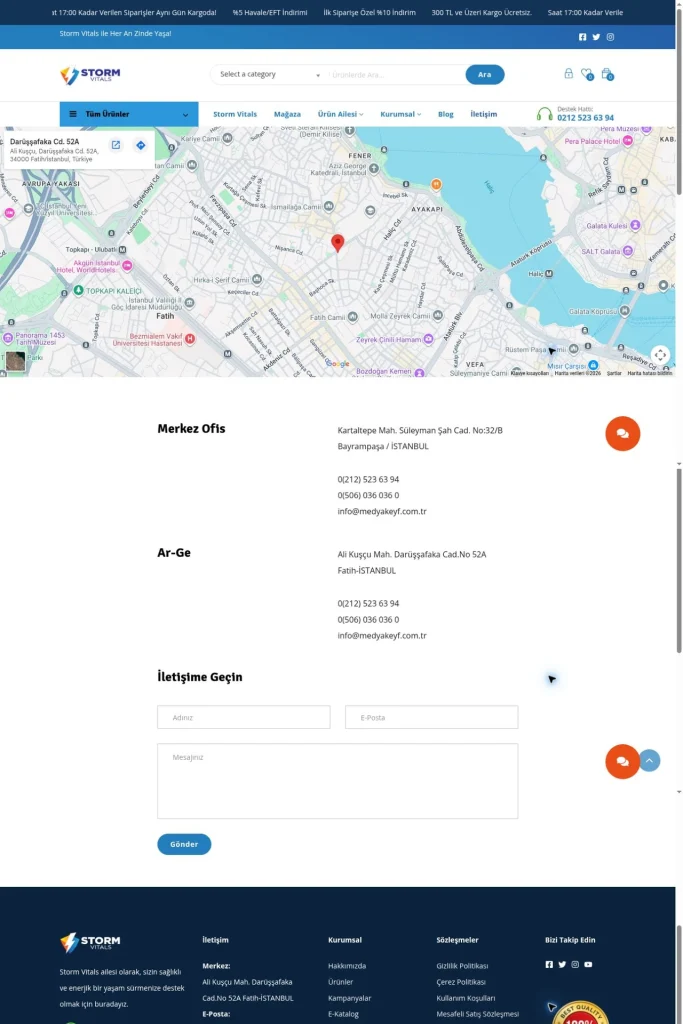
Task: Open footer Kullanım Koşulları link
Action: 466,999
